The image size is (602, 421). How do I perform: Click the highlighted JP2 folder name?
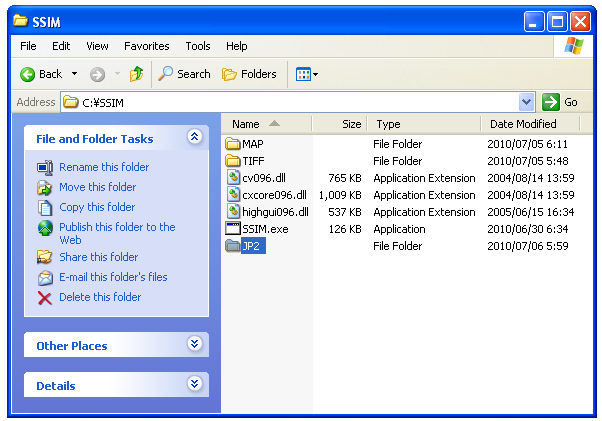point(253,246)
